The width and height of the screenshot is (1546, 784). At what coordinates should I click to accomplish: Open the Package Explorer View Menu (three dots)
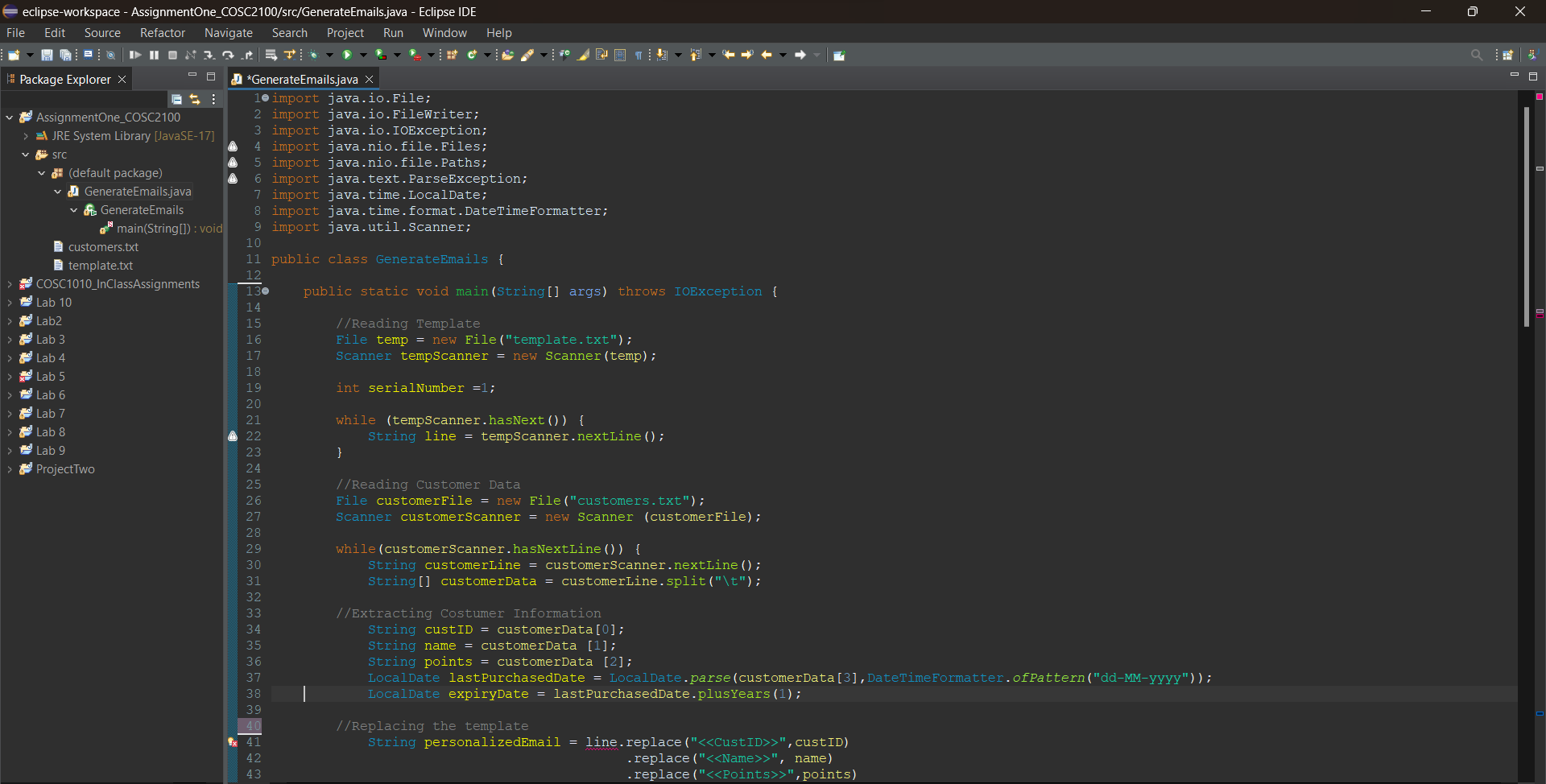tap(213, 99)
